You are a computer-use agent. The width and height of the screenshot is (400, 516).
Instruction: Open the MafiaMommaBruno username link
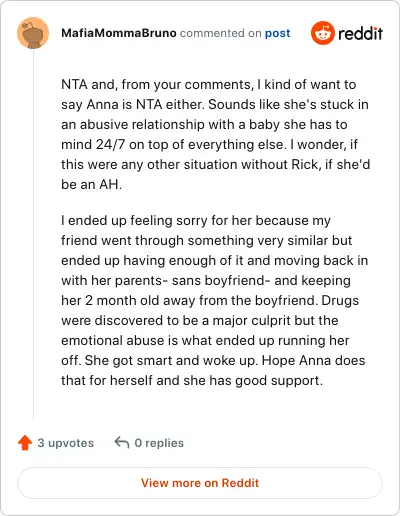(x=119, y=33)
